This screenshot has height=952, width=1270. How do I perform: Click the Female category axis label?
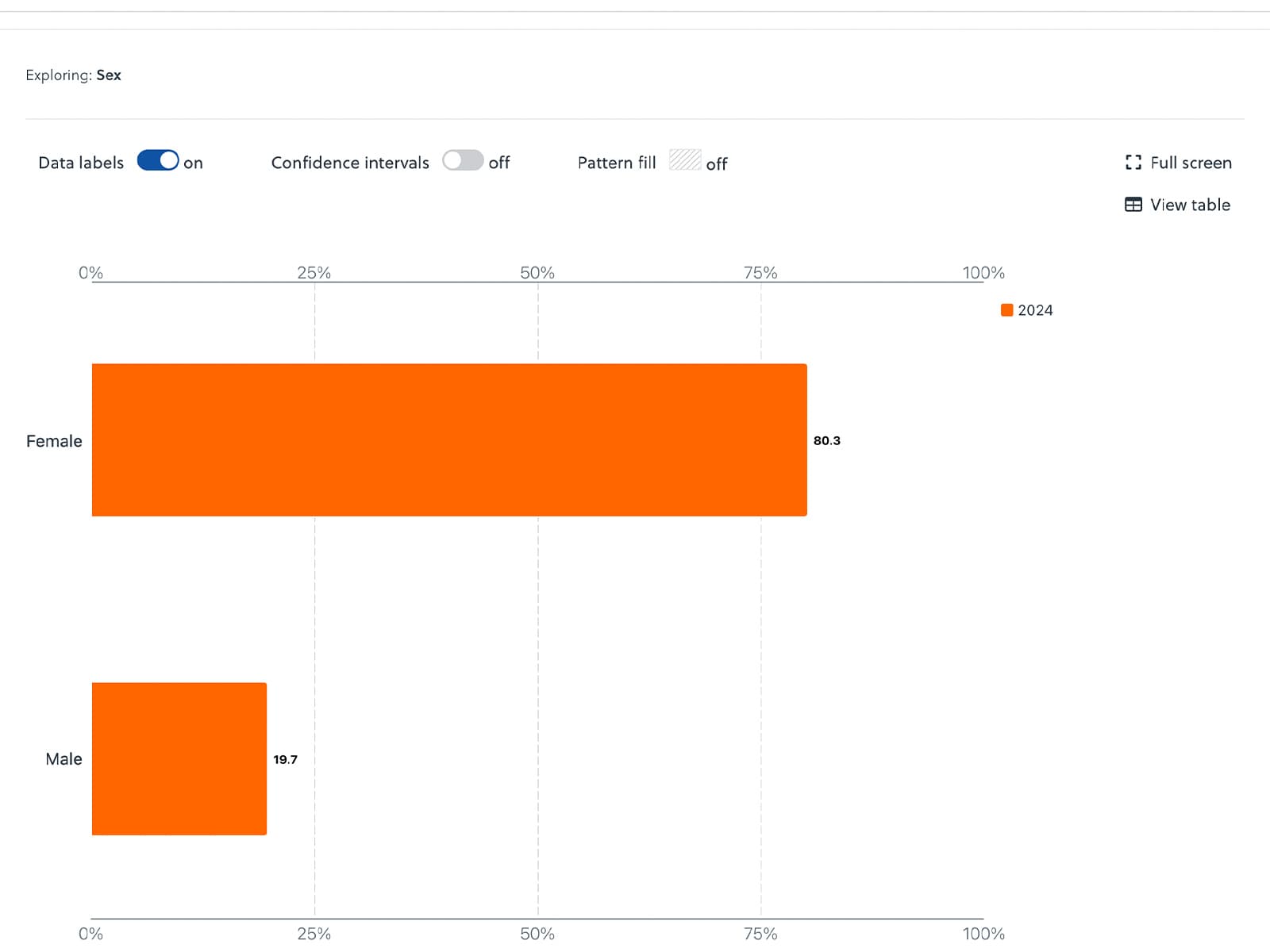pos(54,441)
